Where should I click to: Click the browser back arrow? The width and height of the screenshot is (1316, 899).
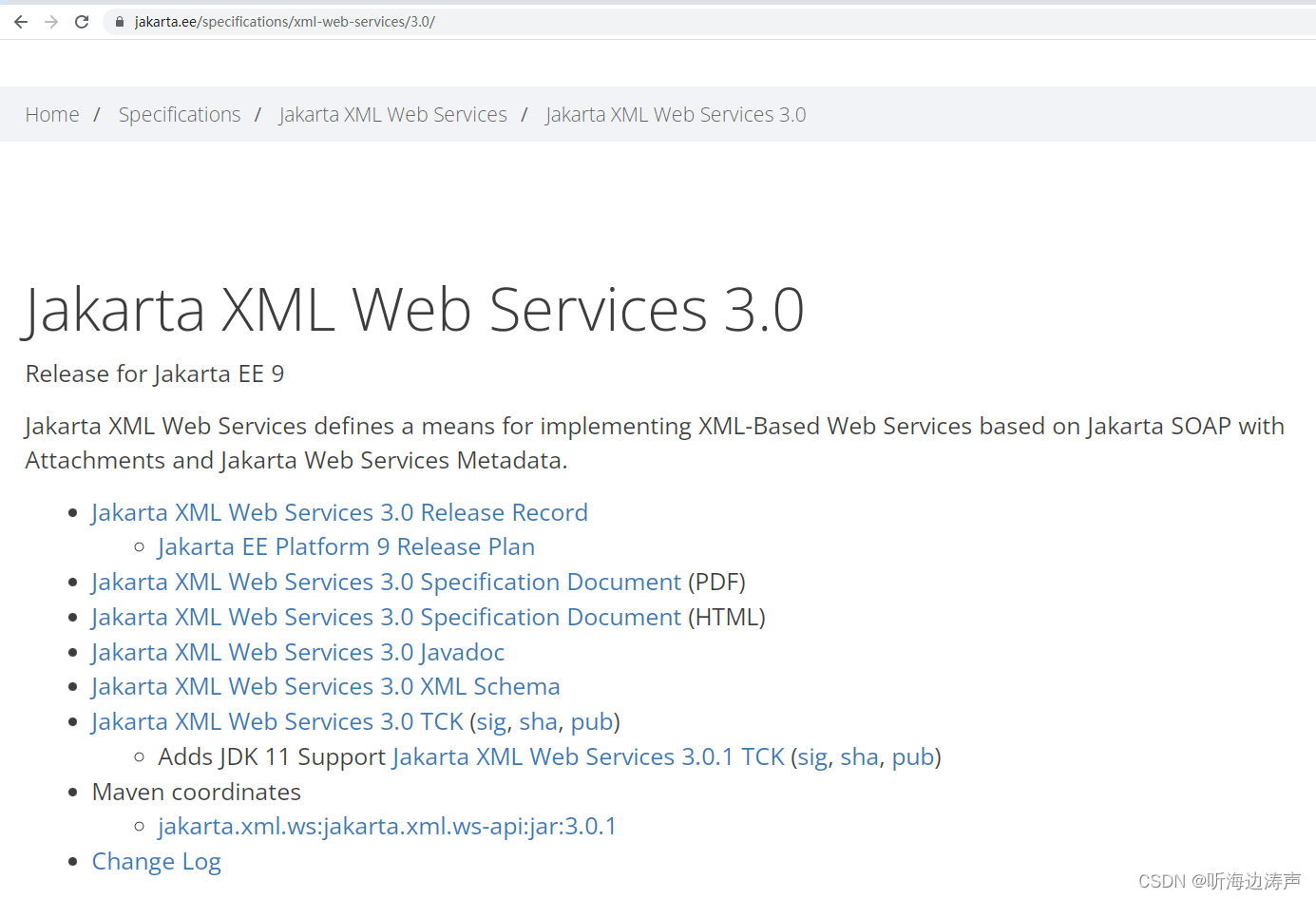point(21,22)
